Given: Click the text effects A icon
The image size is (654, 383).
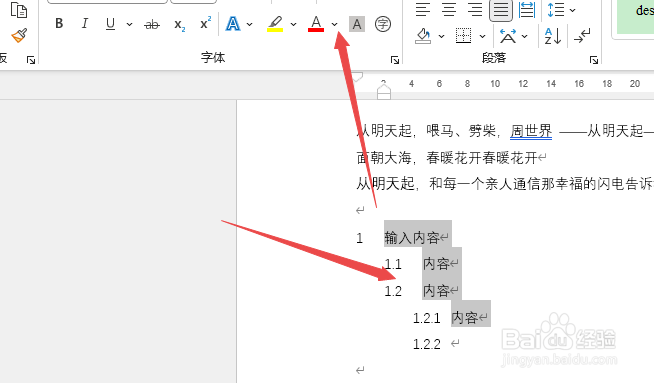Looking at the screenshot, I should pos(233,24).
